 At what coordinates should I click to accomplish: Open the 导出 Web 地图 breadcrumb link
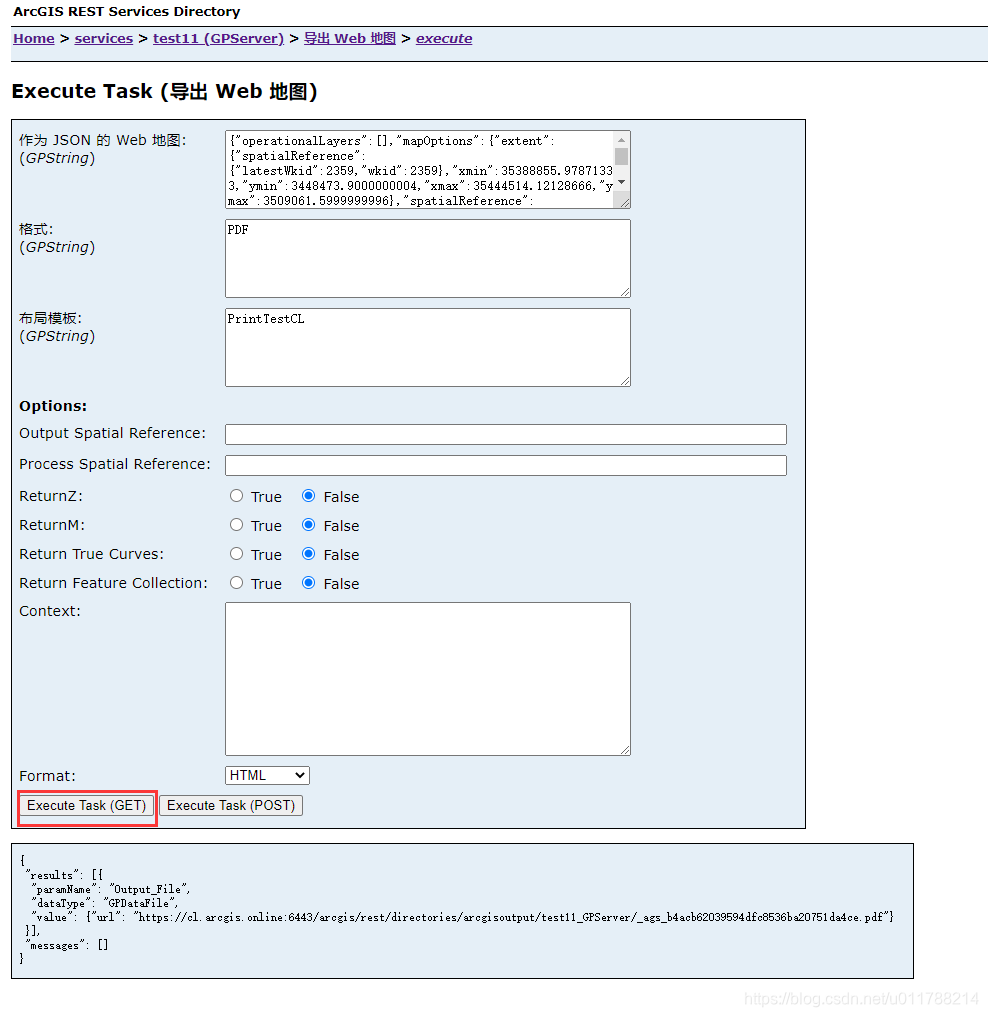(x=349, y=38)
